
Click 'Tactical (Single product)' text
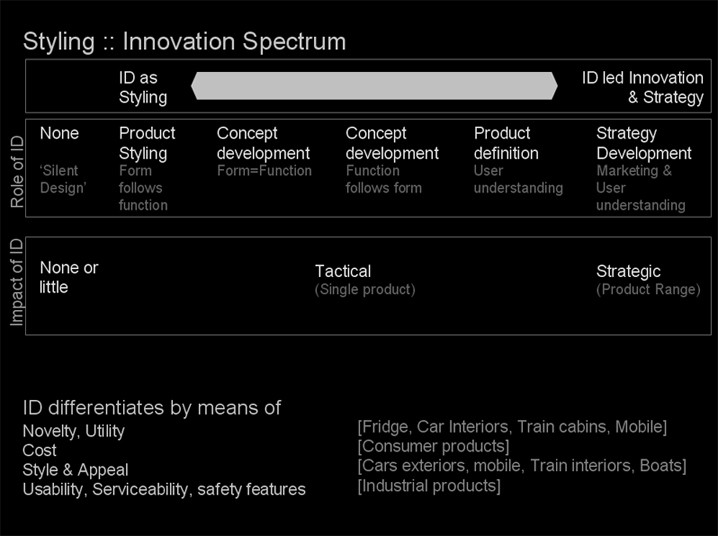pyautogui.click(x=364, y=279)
